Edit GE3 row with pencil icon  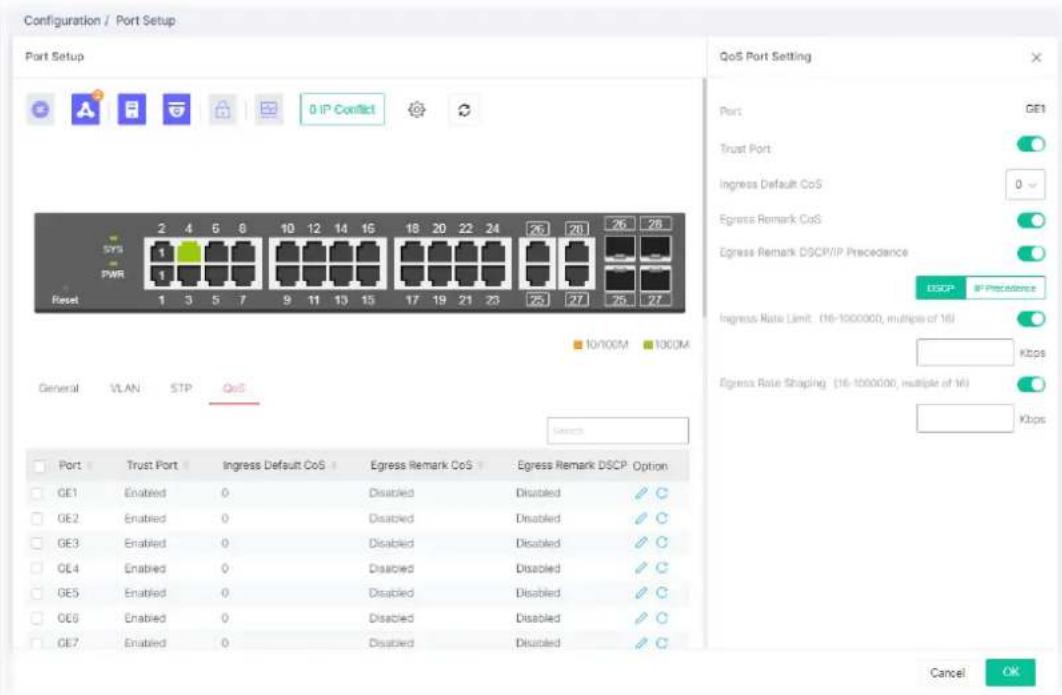pos(641,543)
